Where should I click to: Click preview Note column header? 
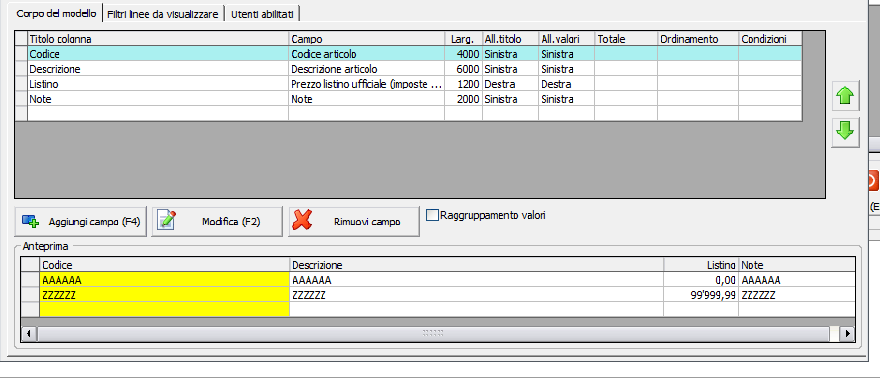(x=796, y=265)
